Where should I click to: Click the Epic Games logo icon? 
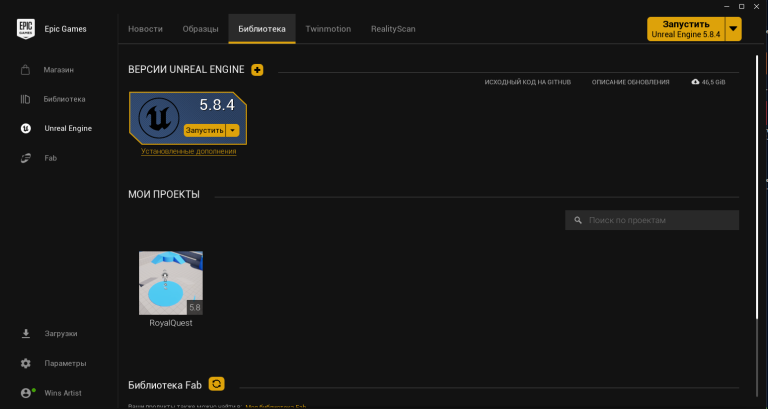pyautogui.click(x=25, y=29)
